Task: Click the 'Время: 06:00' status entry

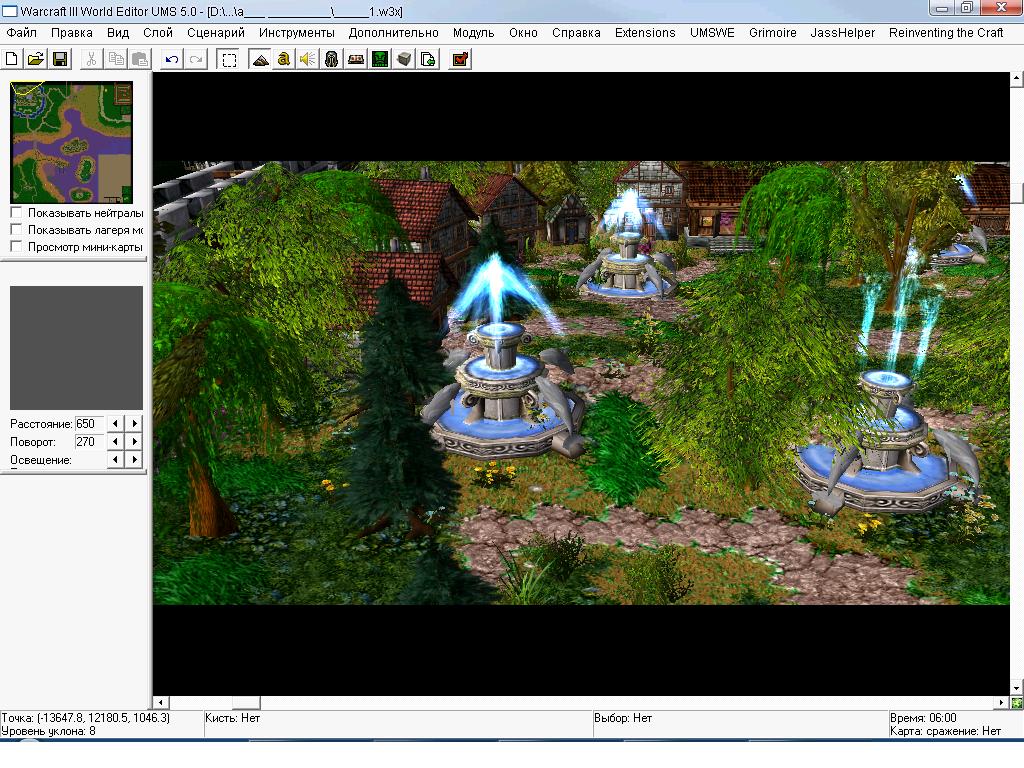Action: 923,718
